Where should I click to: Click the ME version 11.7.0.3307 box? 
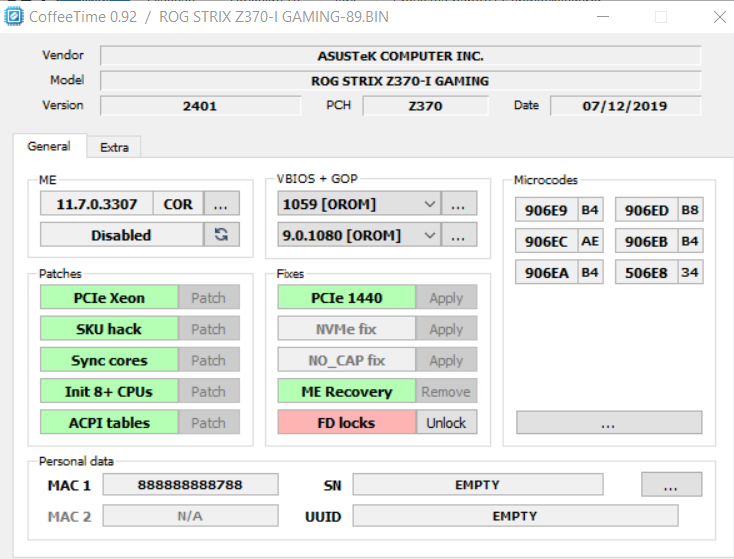click(x=96, y=204)
